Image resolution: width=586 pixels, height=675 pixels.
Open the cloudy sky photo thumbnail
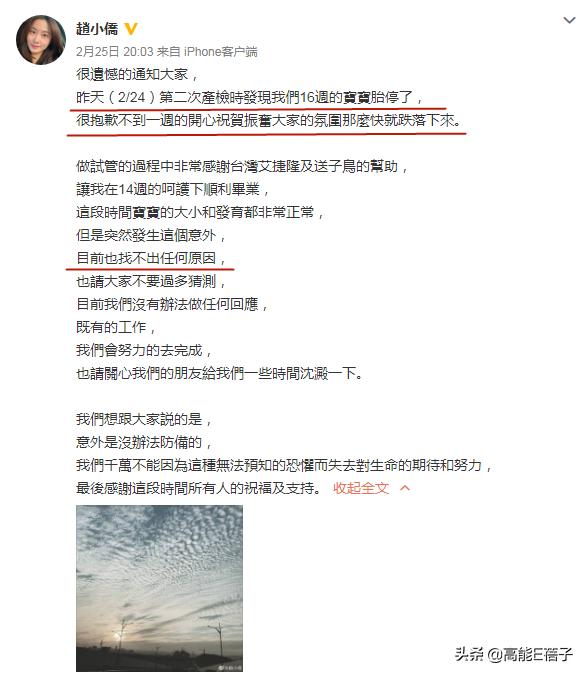pyautogui.click(x=159, y=588)
